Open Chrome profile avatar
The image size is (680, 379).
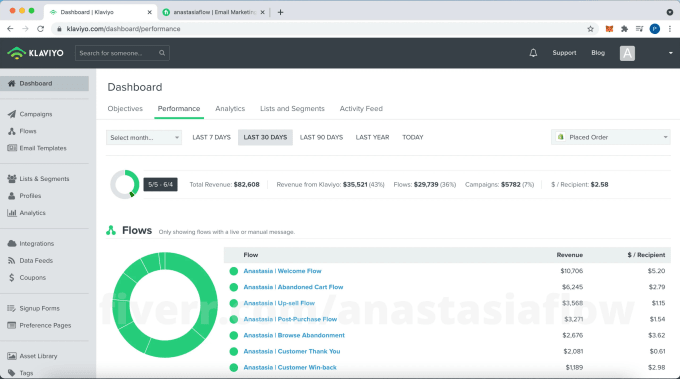pos(655,29)
